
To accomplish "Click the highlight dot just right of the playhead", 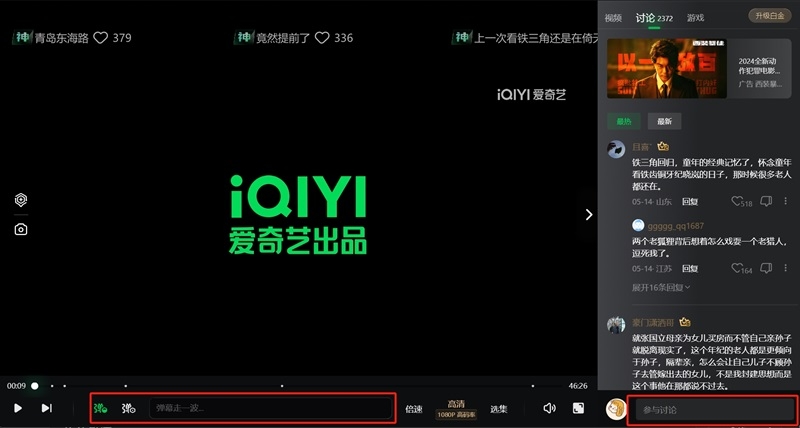I will (52, 386).
